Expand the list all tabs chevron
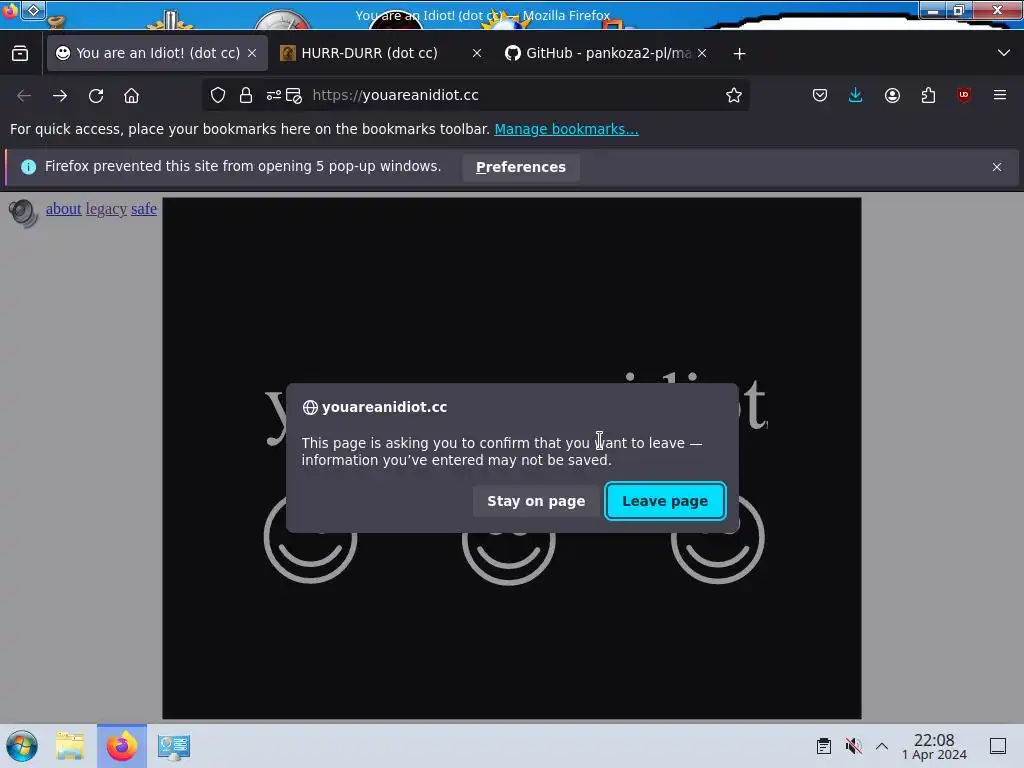 1004,53
